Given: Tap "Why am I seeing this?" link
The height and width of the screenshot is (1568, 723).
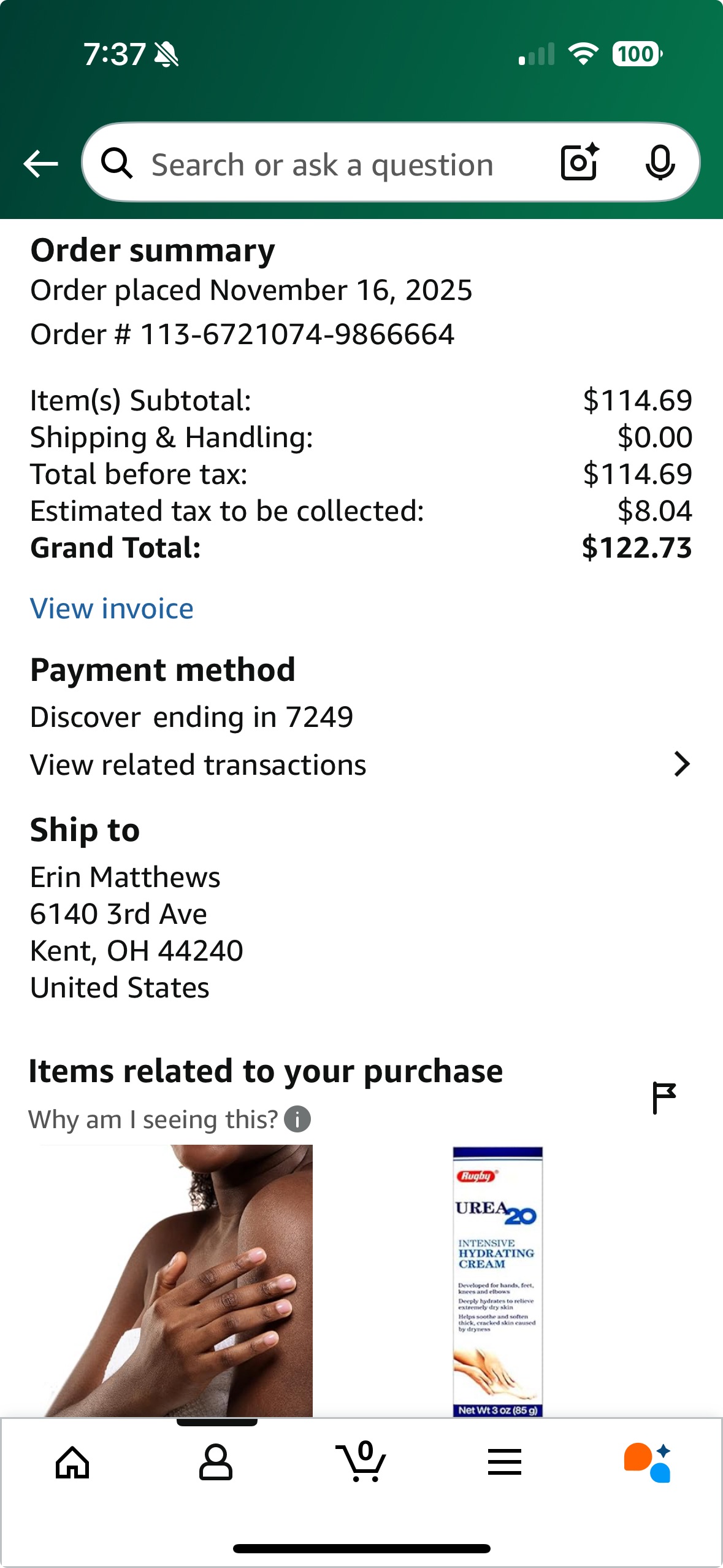Looking at the screenshot, I should click(x=153, y=1120).
